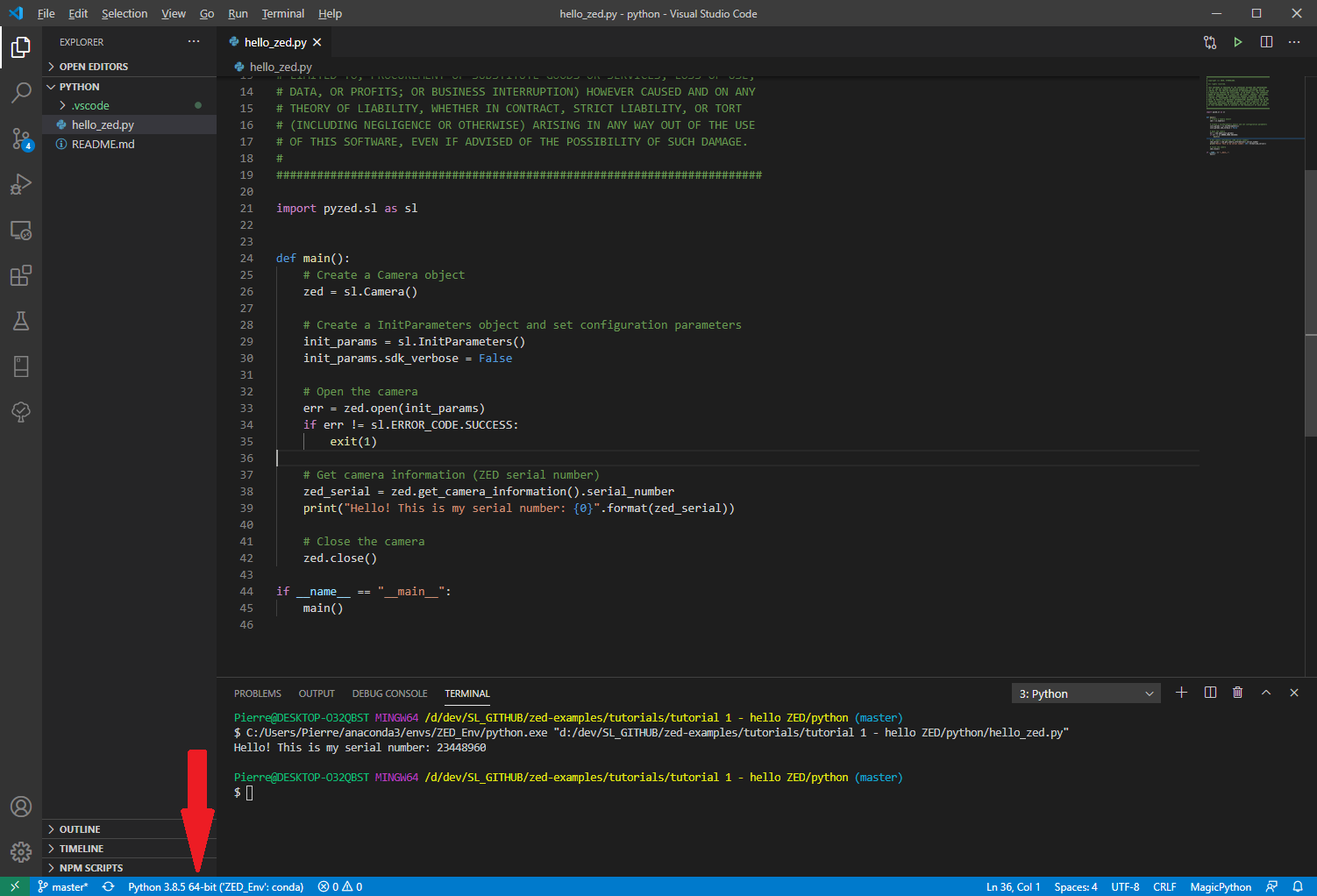Open the Extensions view
The height and width of the screenshot is (896, 1317).
(21, 275)
